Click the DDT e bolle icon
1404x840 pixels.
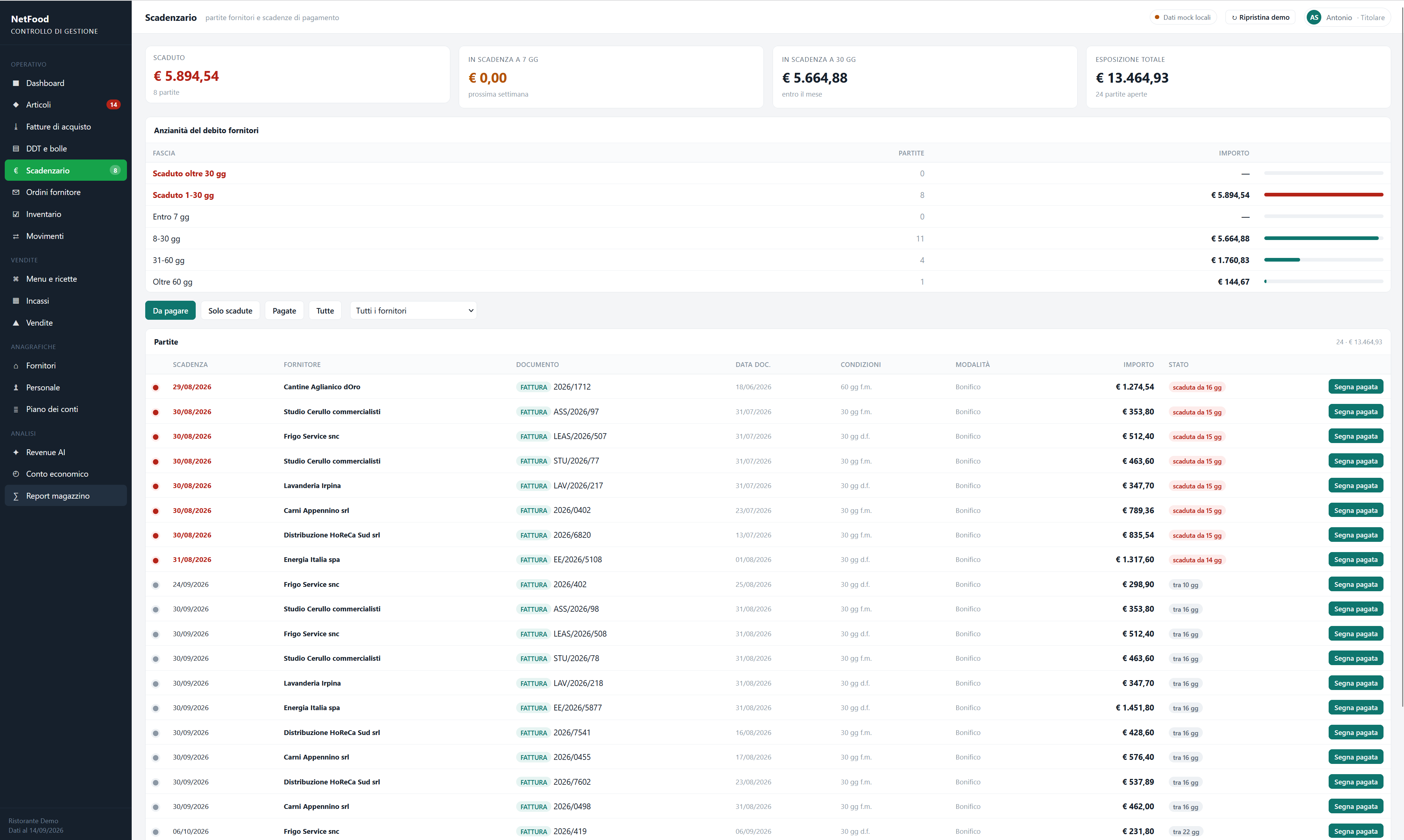16,149
